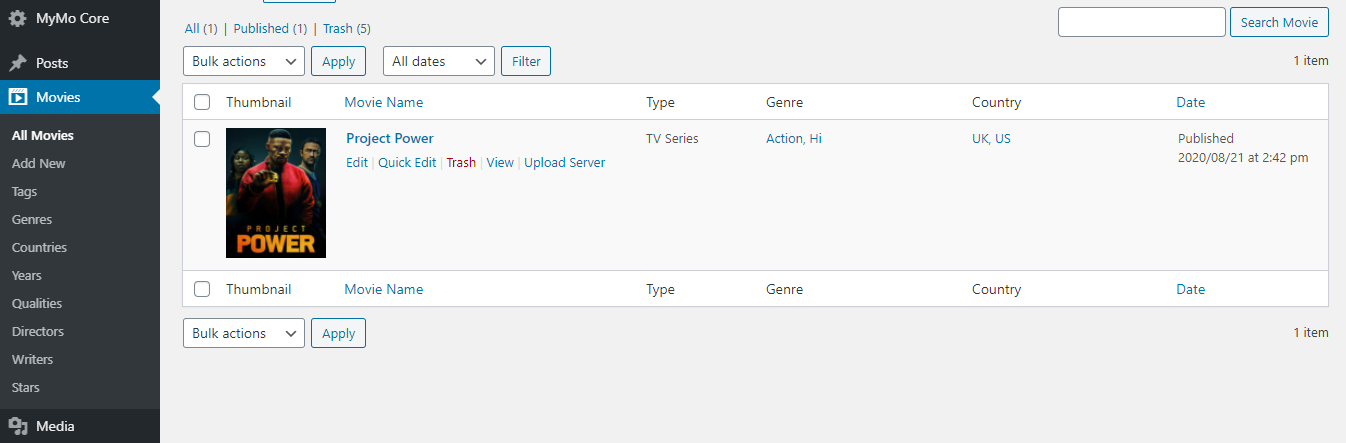
Task: Click the Genre column header
Action: tap(784, 102)
